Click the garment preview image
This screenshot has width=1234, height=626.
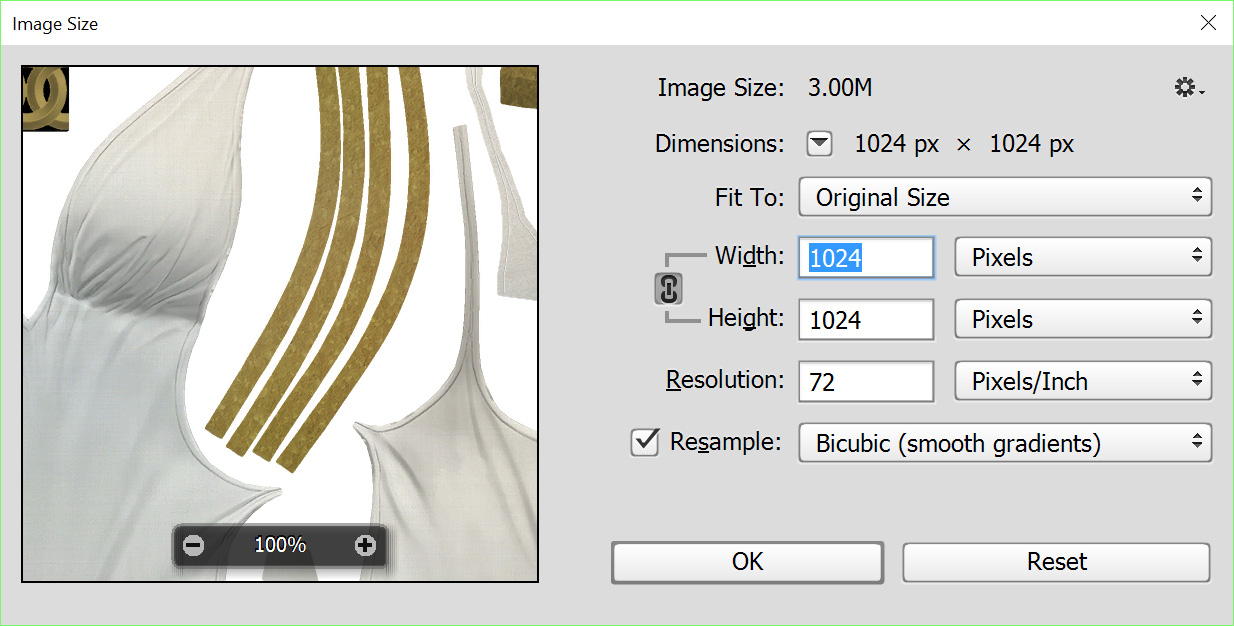click(x=280, y=300)
